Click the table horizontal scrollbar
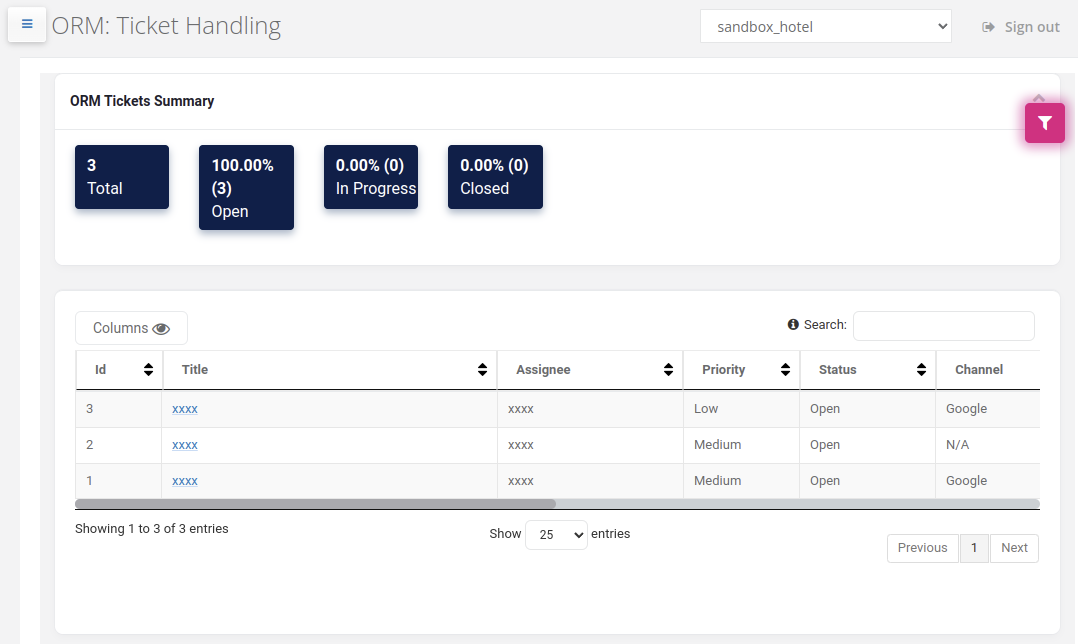This screenshot has width=1078, height=644. [316, 504]
